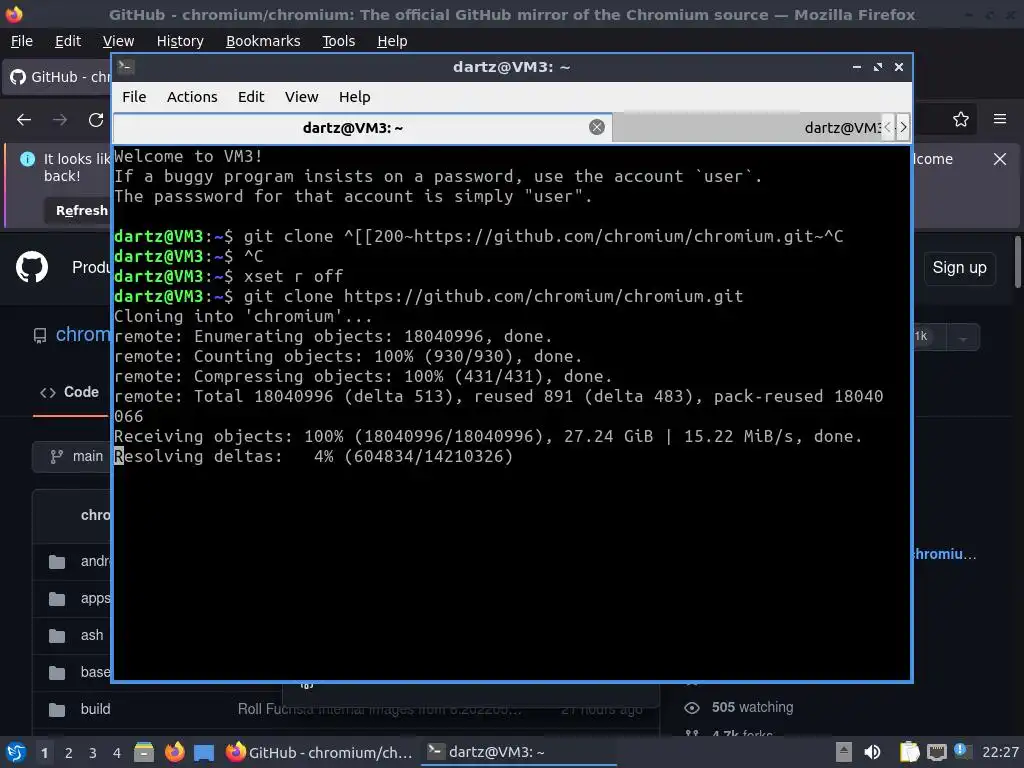Dismiss the Firefox notification bar
Image resolution: width=1024 pixels, height=768 pixels.
[x=1000, y=159]
